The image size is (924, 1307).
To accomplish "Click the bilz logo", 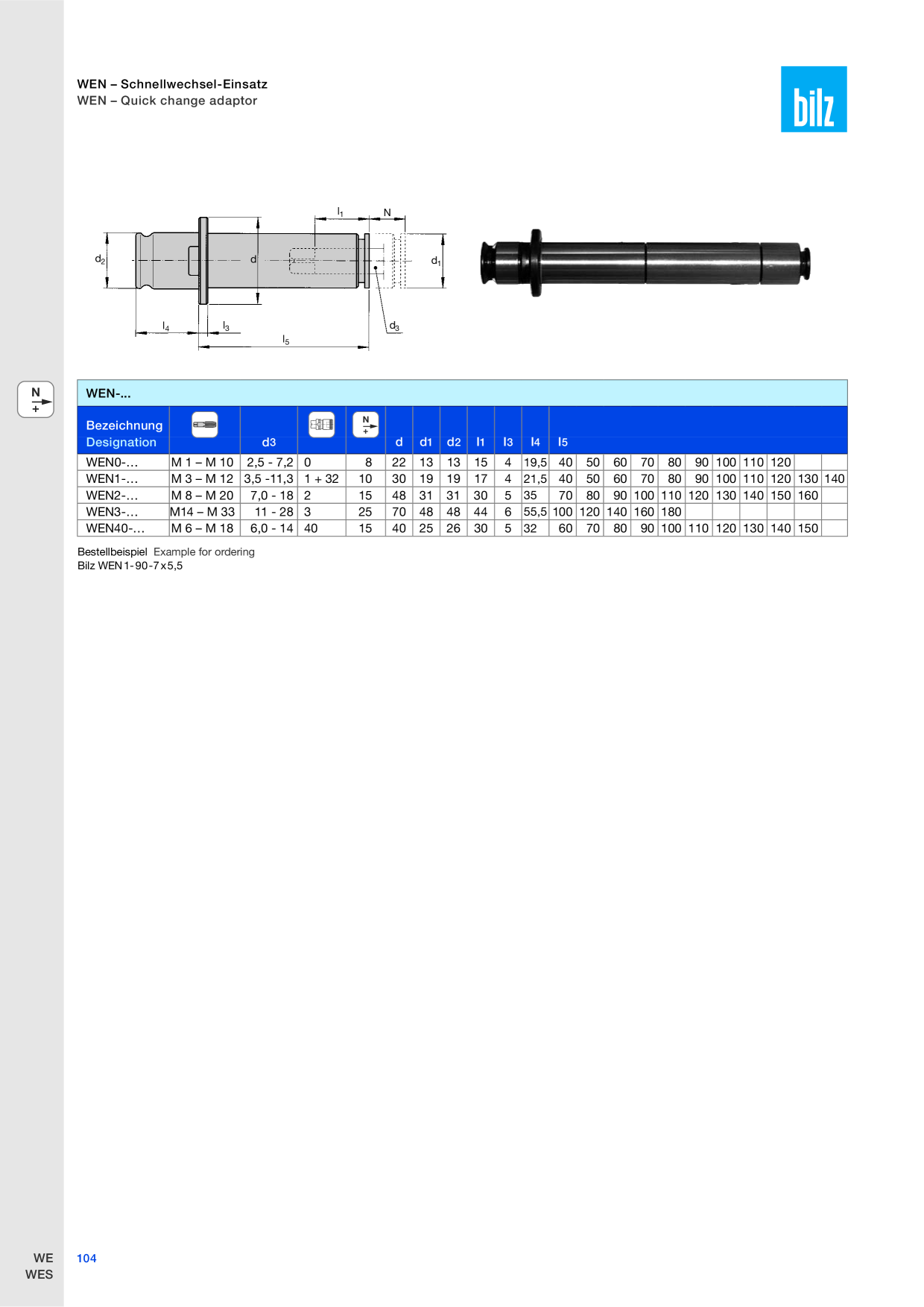I will (814, 99).
